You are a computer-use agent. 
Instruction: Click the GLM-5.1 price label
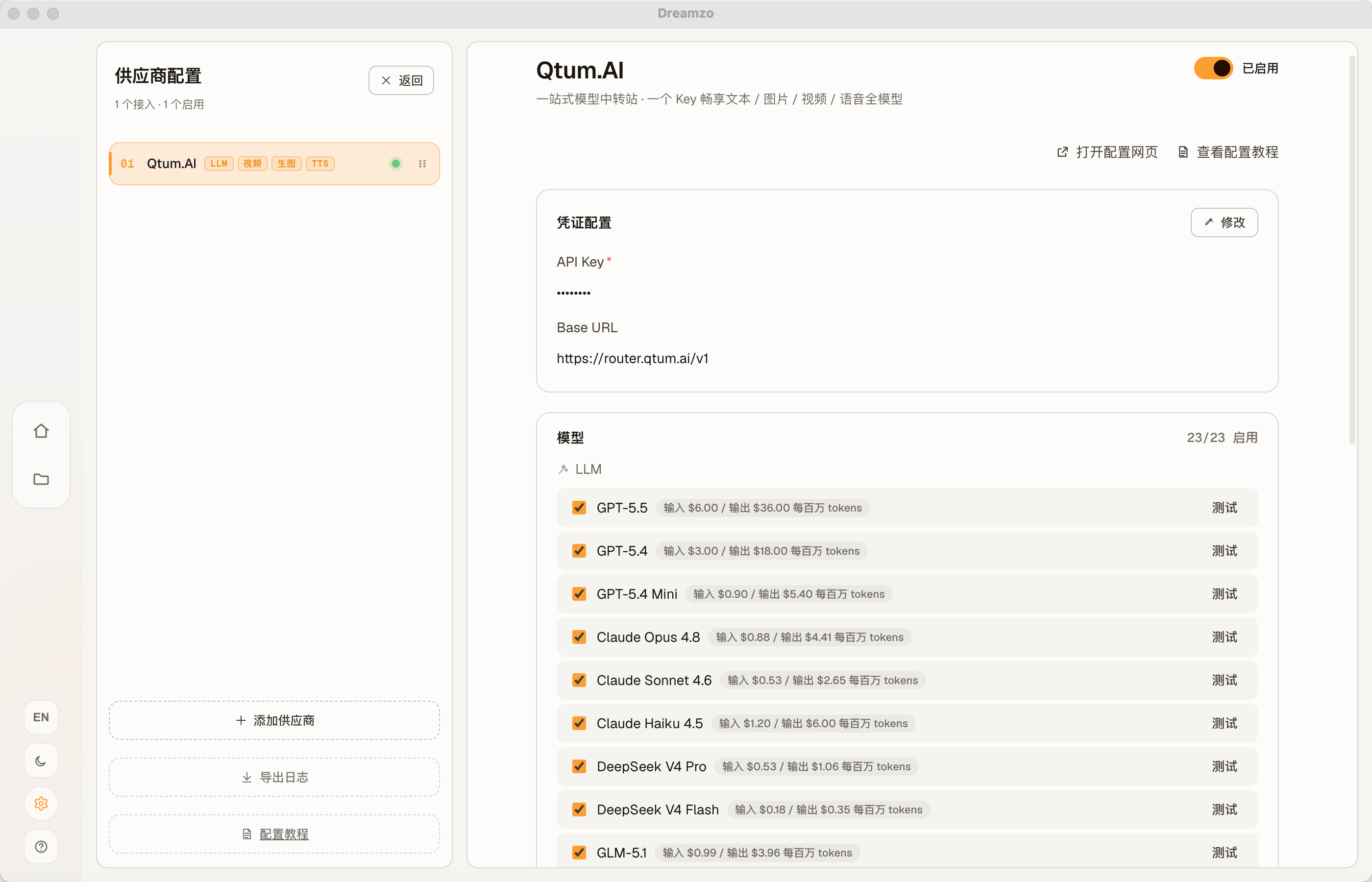(757, 852)
